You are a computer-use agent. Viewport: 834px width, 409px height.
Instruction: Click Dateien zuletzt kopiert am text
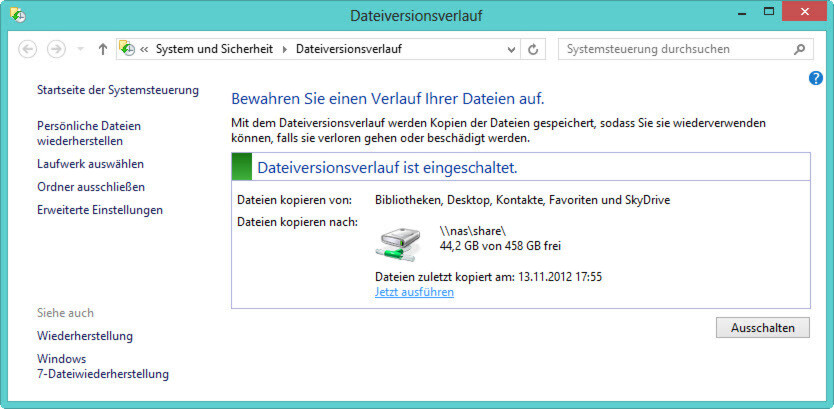(x=488, y=277)
